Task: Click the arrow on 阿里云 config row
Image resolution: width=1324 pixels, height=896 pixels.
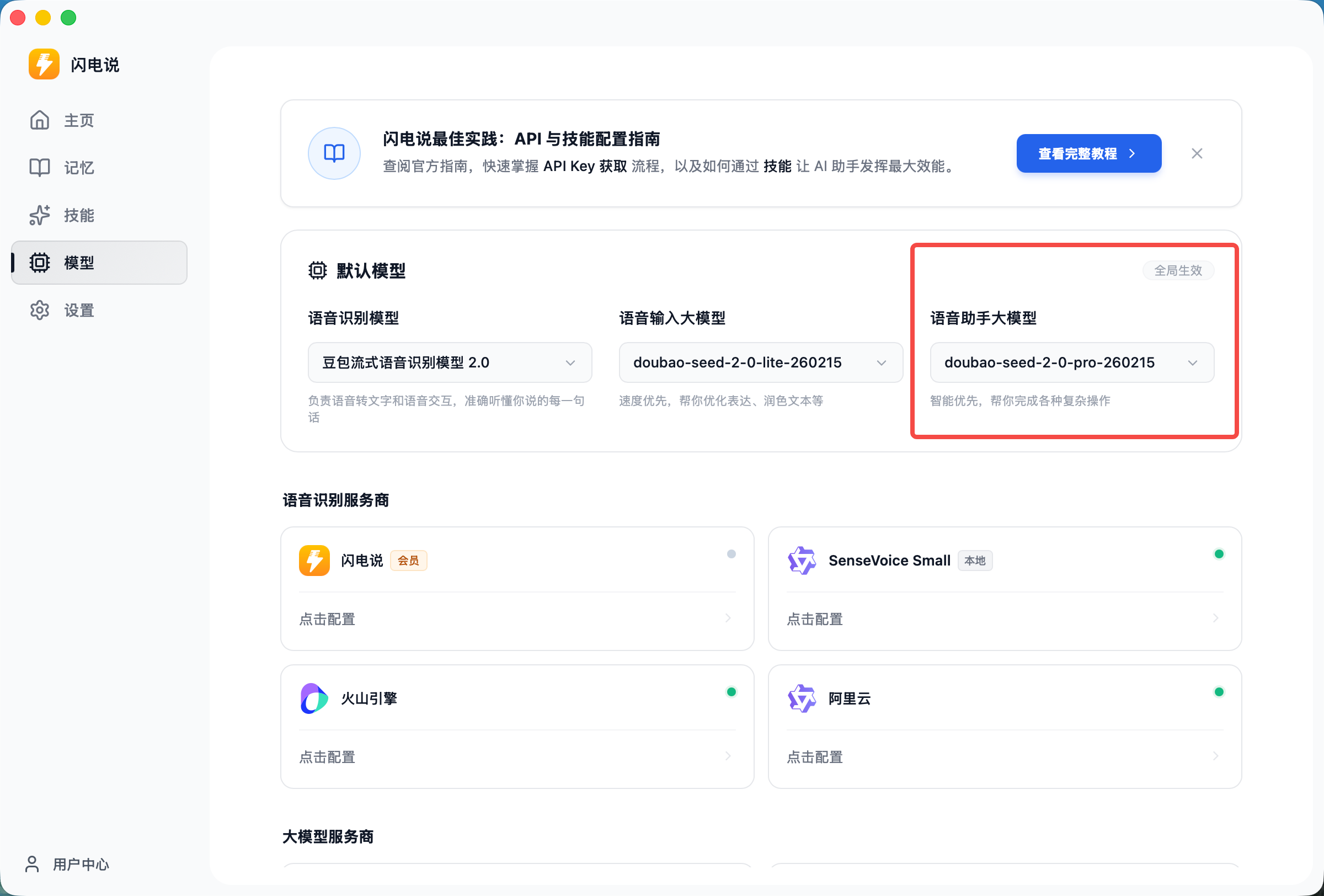Action: pyautogui.click(x=1216, y=756)
